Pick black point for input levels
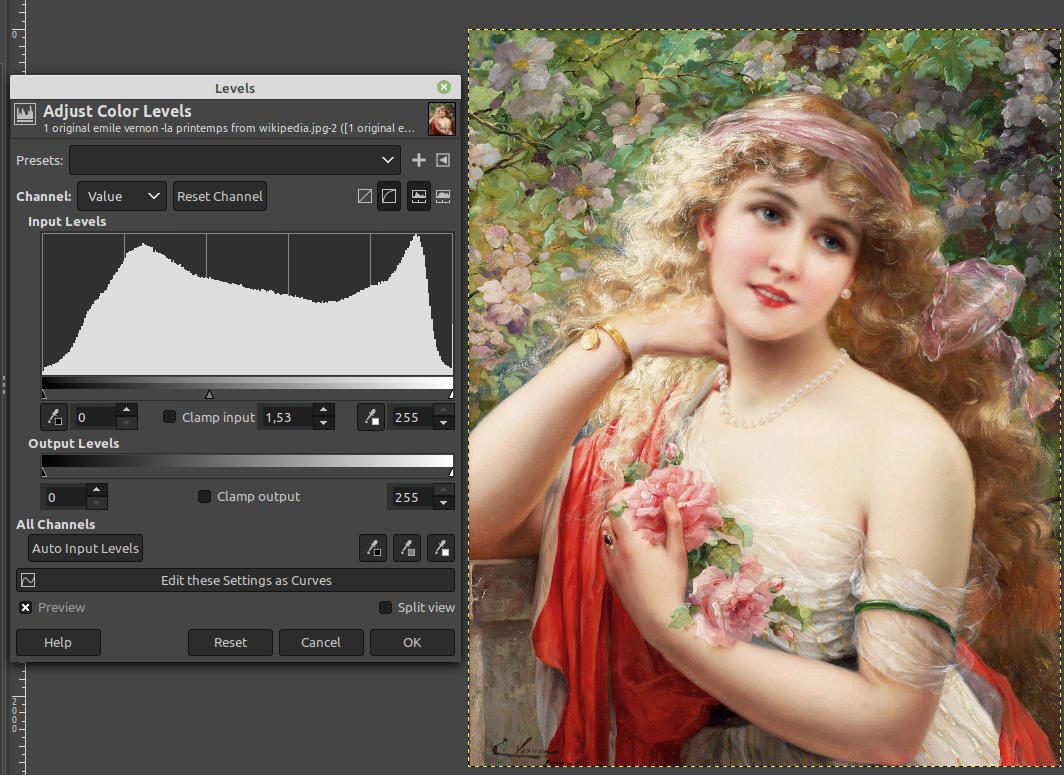Viewport: 1064px width, 775px height. pos(54,417)
